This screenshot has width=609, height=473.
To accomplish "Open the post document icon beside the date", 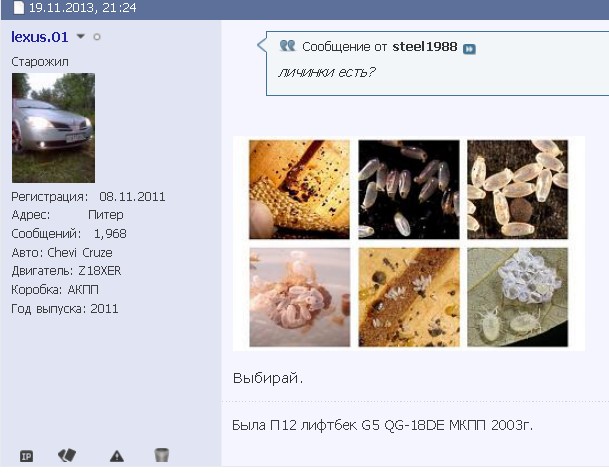I will pyautogui.click(x=18, y=8).
